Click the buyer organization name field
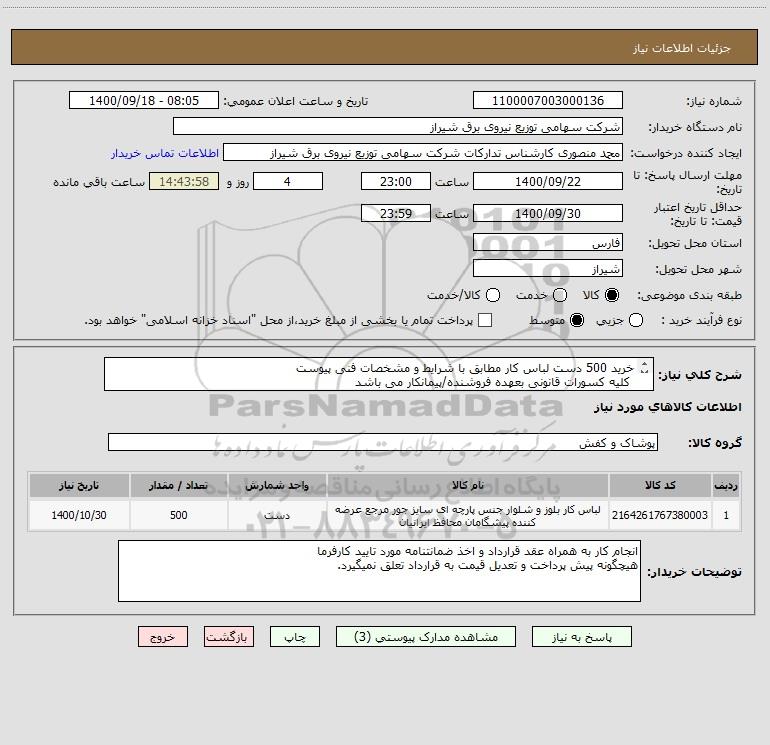The image size is (770, 745). pyautogui.click(x=398, y=126)
